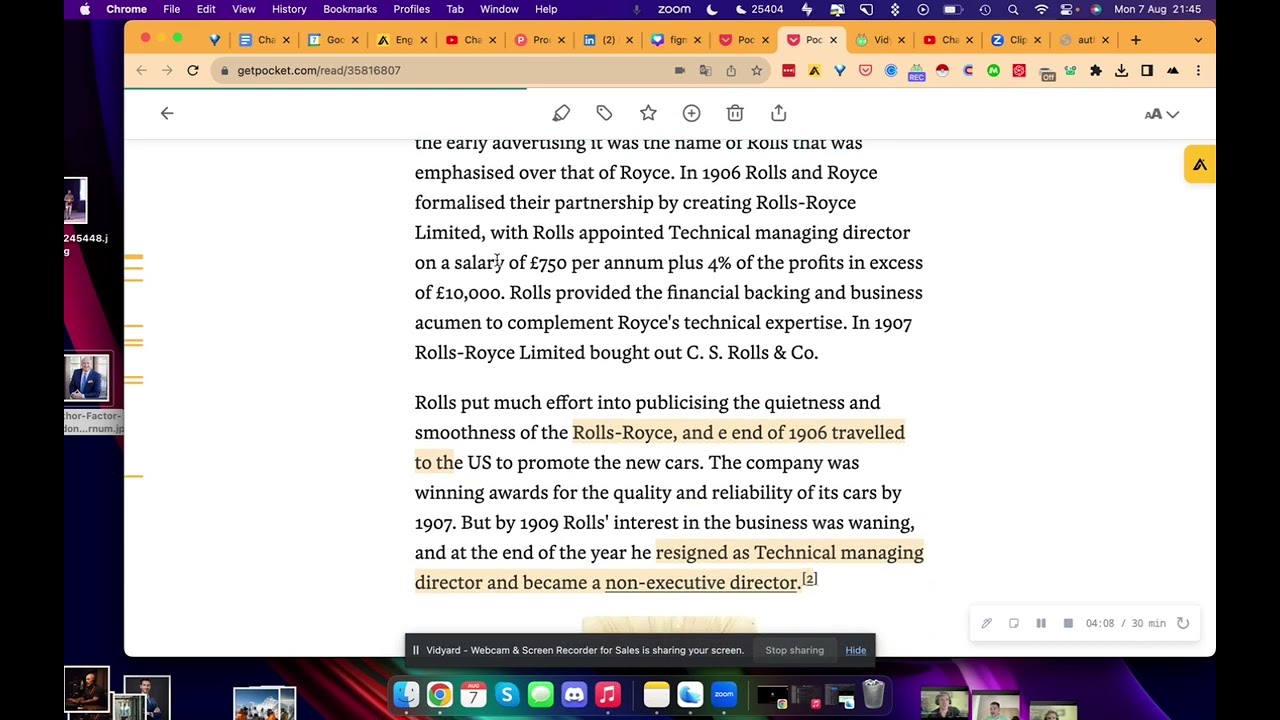
Task: Select the Pocket highlighter pen tool
Action: point(561,113)
